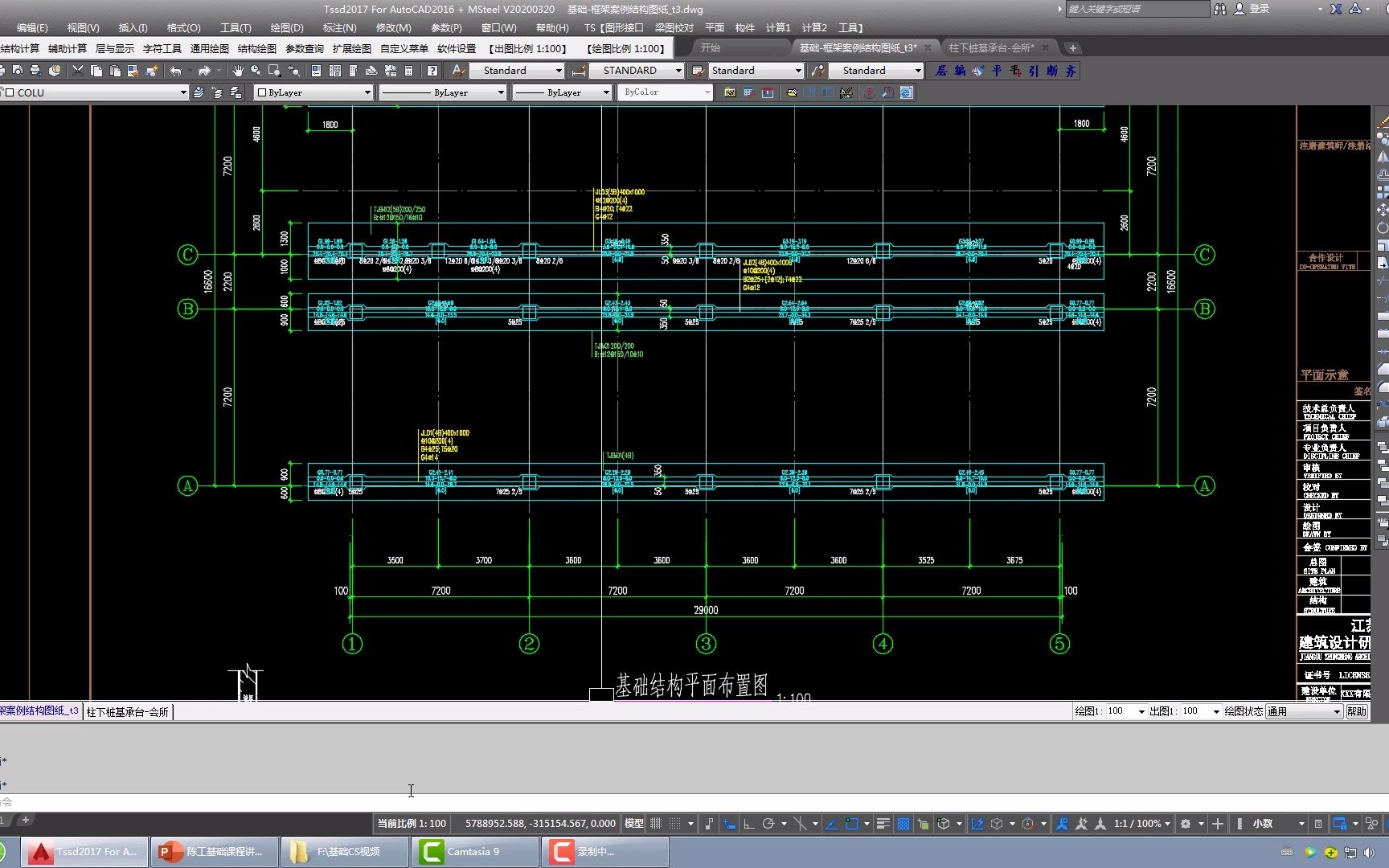
Task: Toggle lineweight display in status bar
Action: coord(883,824)
